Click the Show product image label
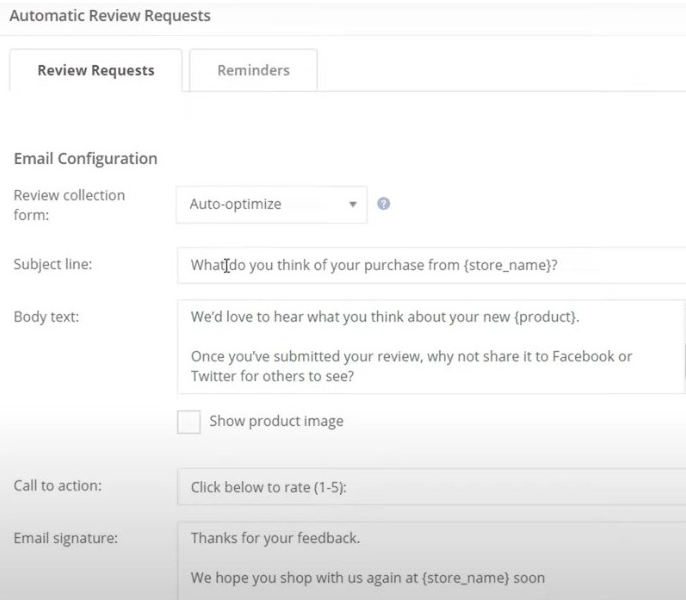 276,421
